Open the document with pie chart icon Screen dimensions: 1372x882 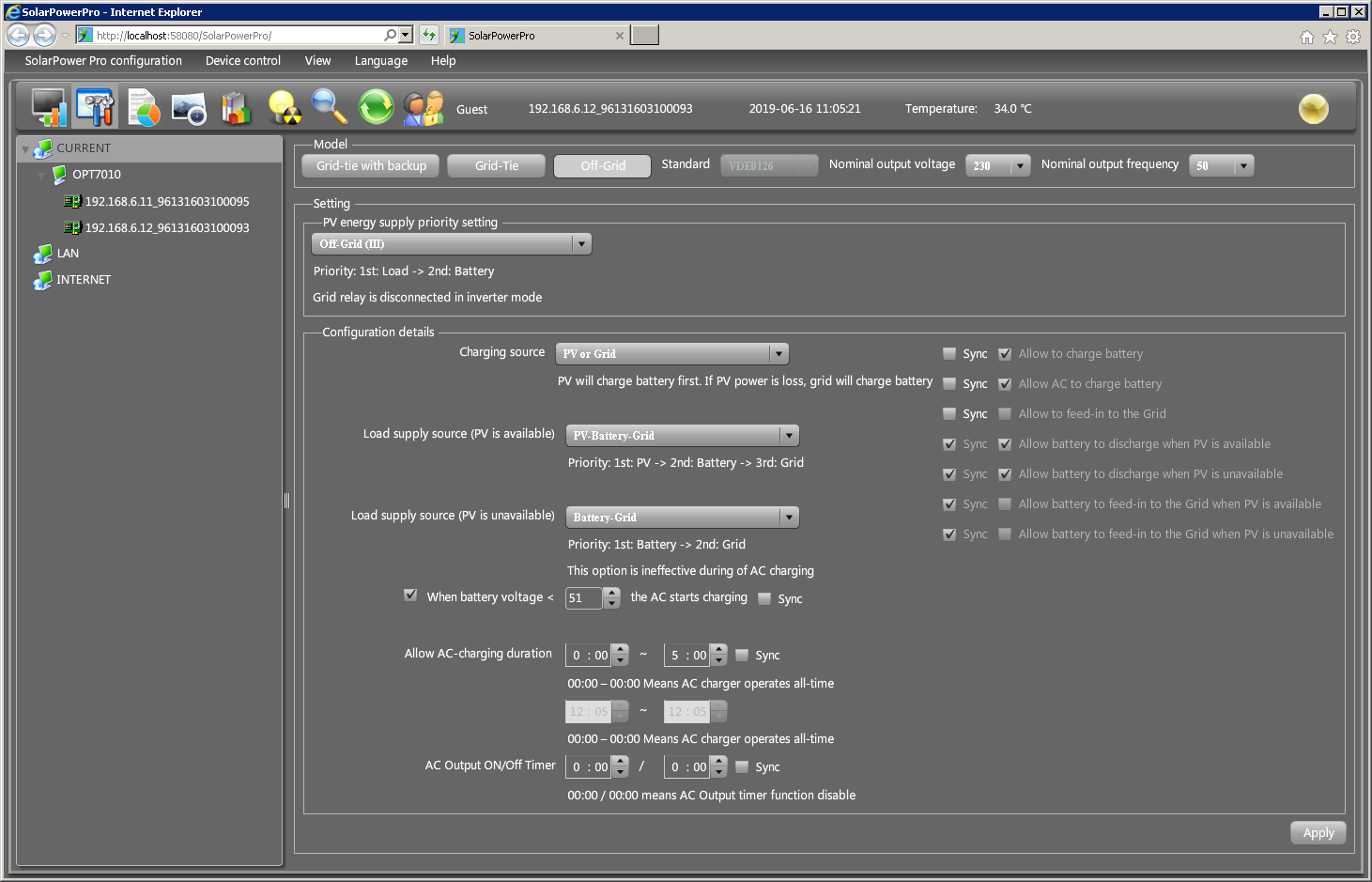pos(143,108)
